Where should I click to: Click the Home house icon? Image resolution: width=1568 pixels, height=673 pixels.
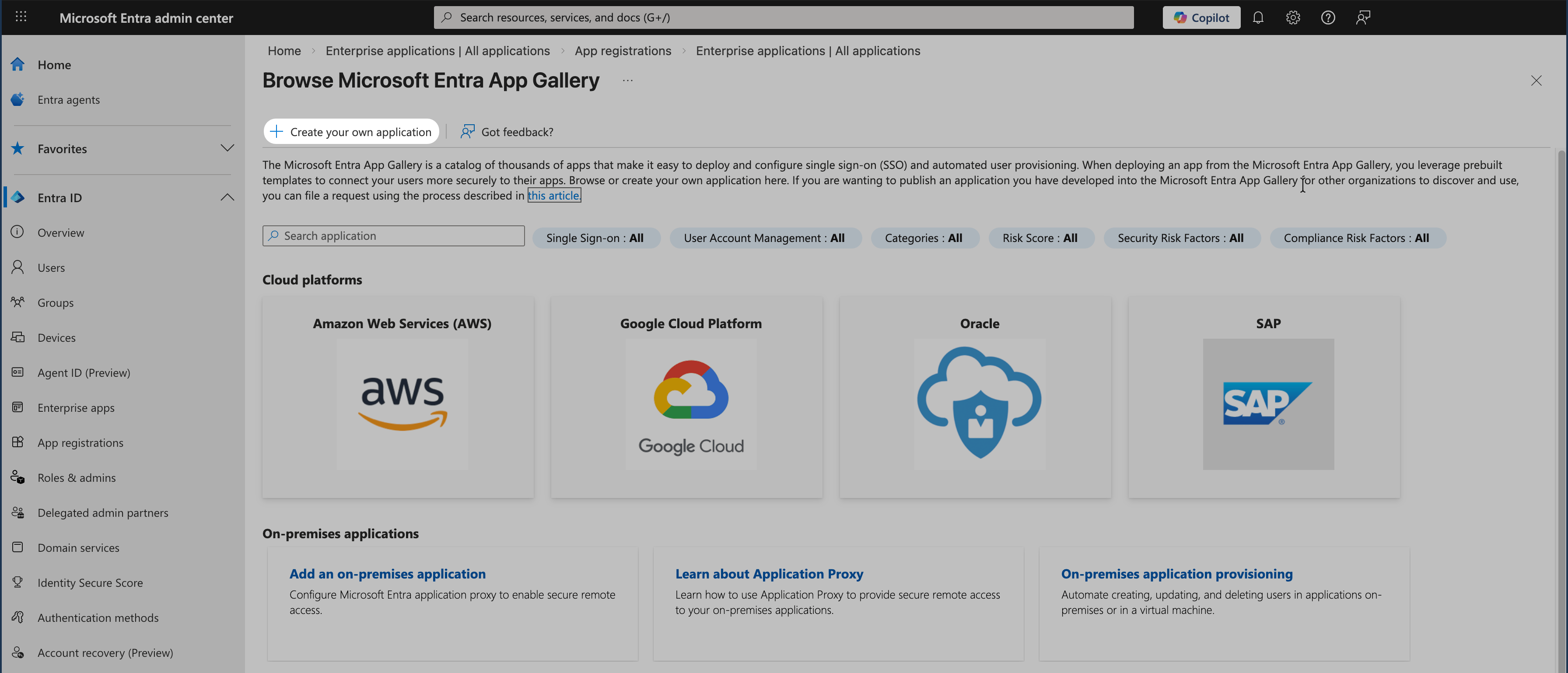(17, 64)
